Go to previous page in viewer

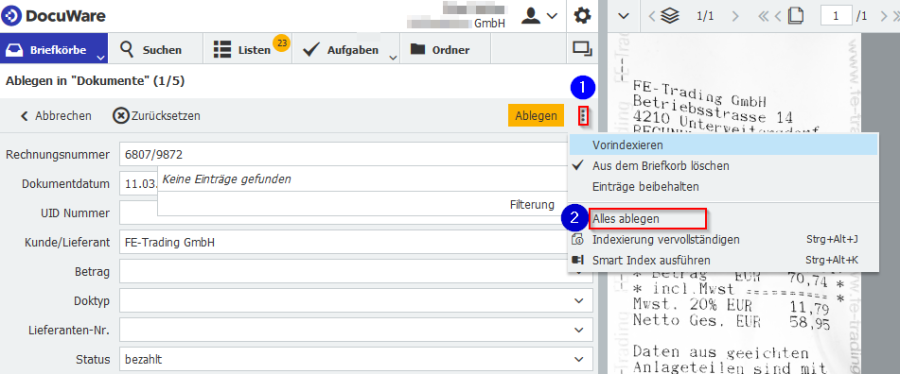(x=778, y=16)
